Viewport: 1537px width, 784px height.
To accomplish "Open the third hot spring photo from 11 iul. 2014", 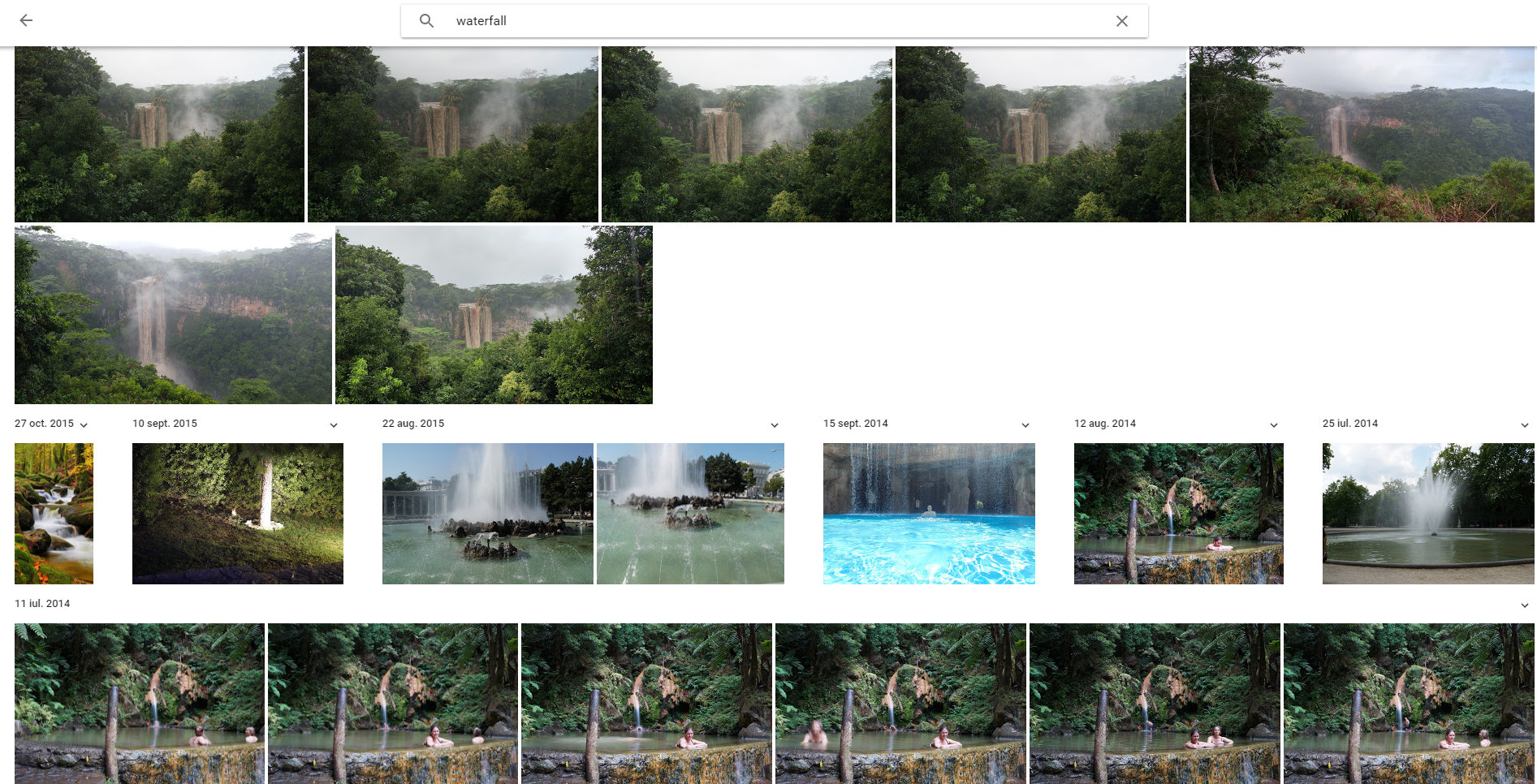I will click(x=646, y=704).
